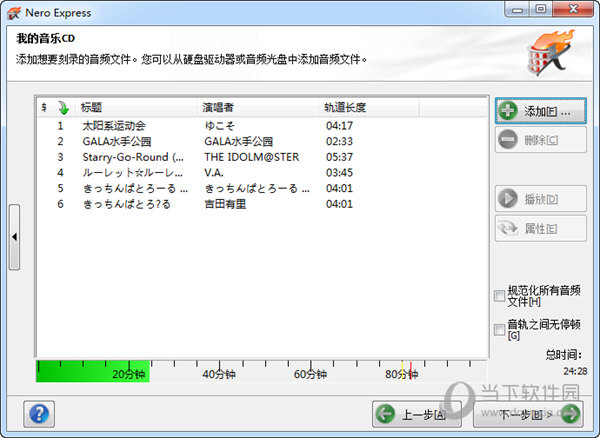Click the Nero Express title bar icon
600x438 pixels.
(x=14, y=13)
